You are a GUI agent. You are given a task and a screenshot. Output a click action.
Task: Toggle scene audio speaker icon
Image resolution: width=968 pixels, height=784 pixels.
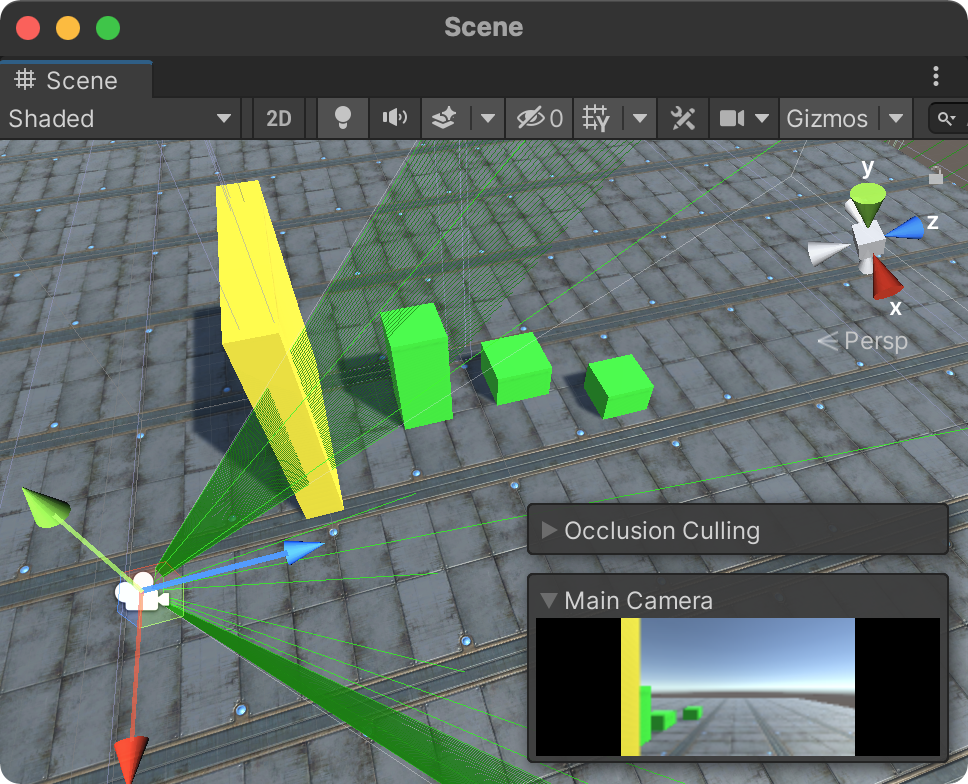point(394,119)
